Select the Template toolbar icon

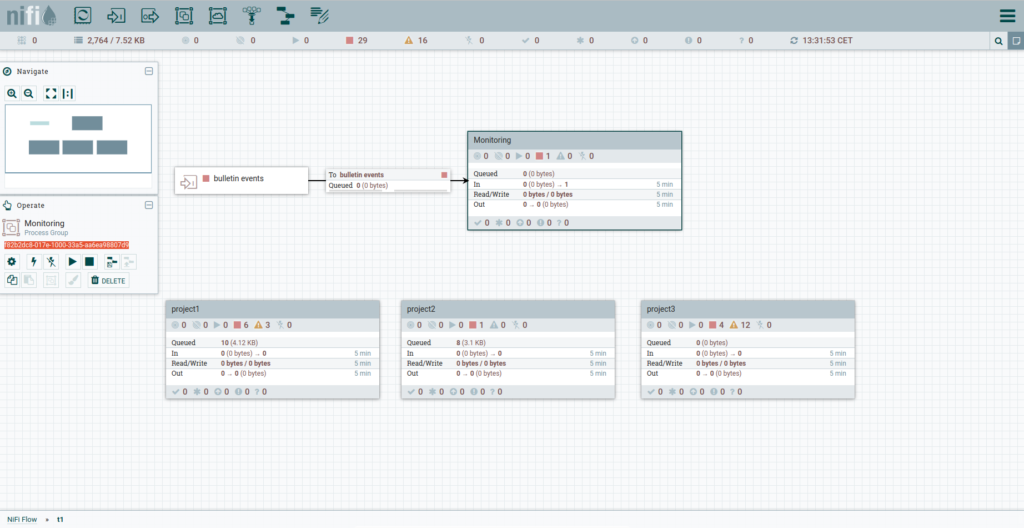tap(285, 15)
